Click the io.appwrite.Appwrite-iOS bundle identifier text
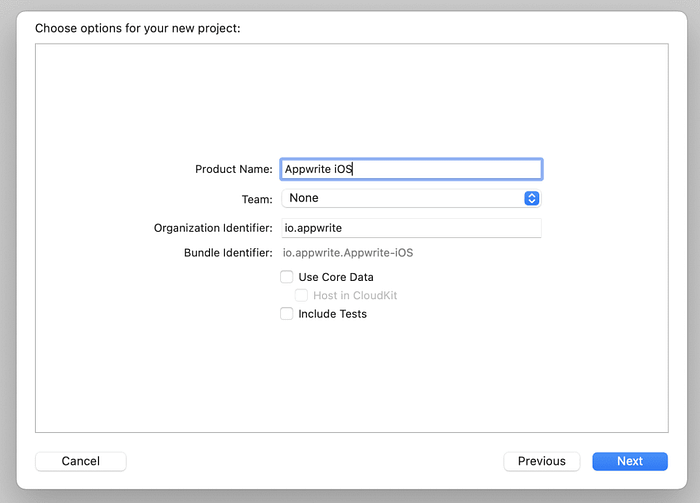The width and height of the screenshot is (700, 503). pos(348,253)
